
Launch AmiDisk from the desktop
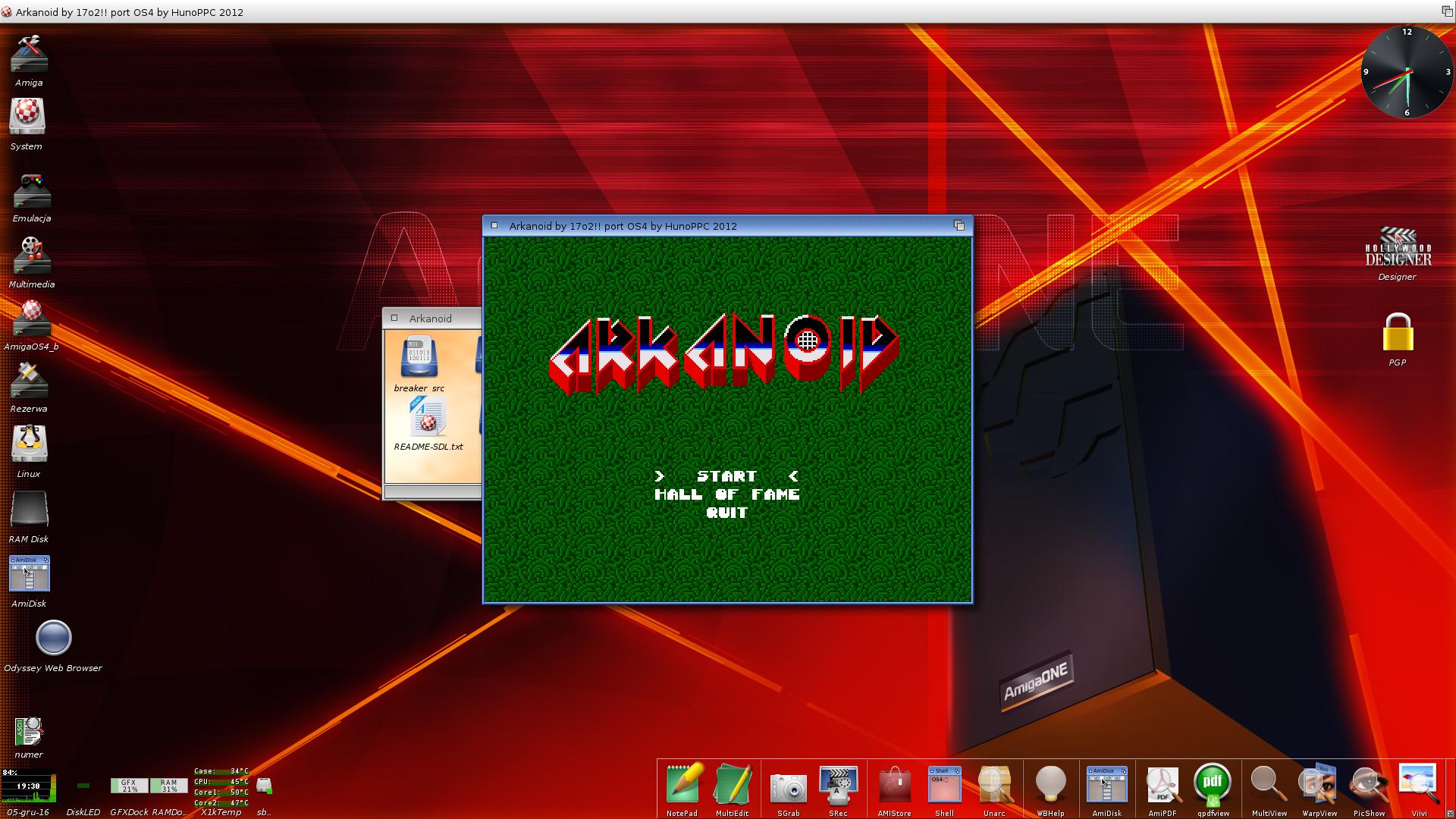[29, 574]
